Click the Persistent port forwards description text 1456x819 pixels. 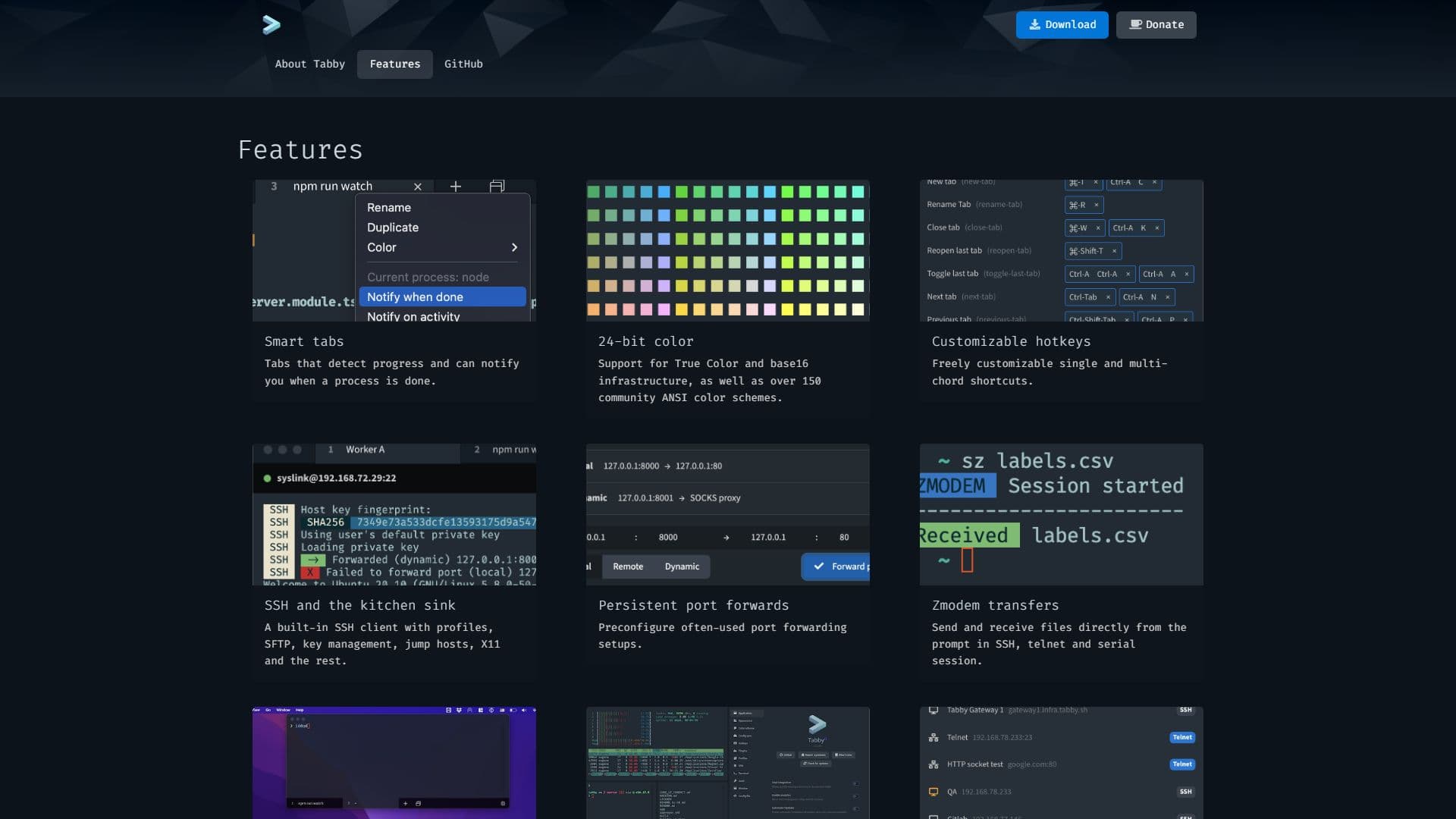pyautogui.click(x=723, y=635)
